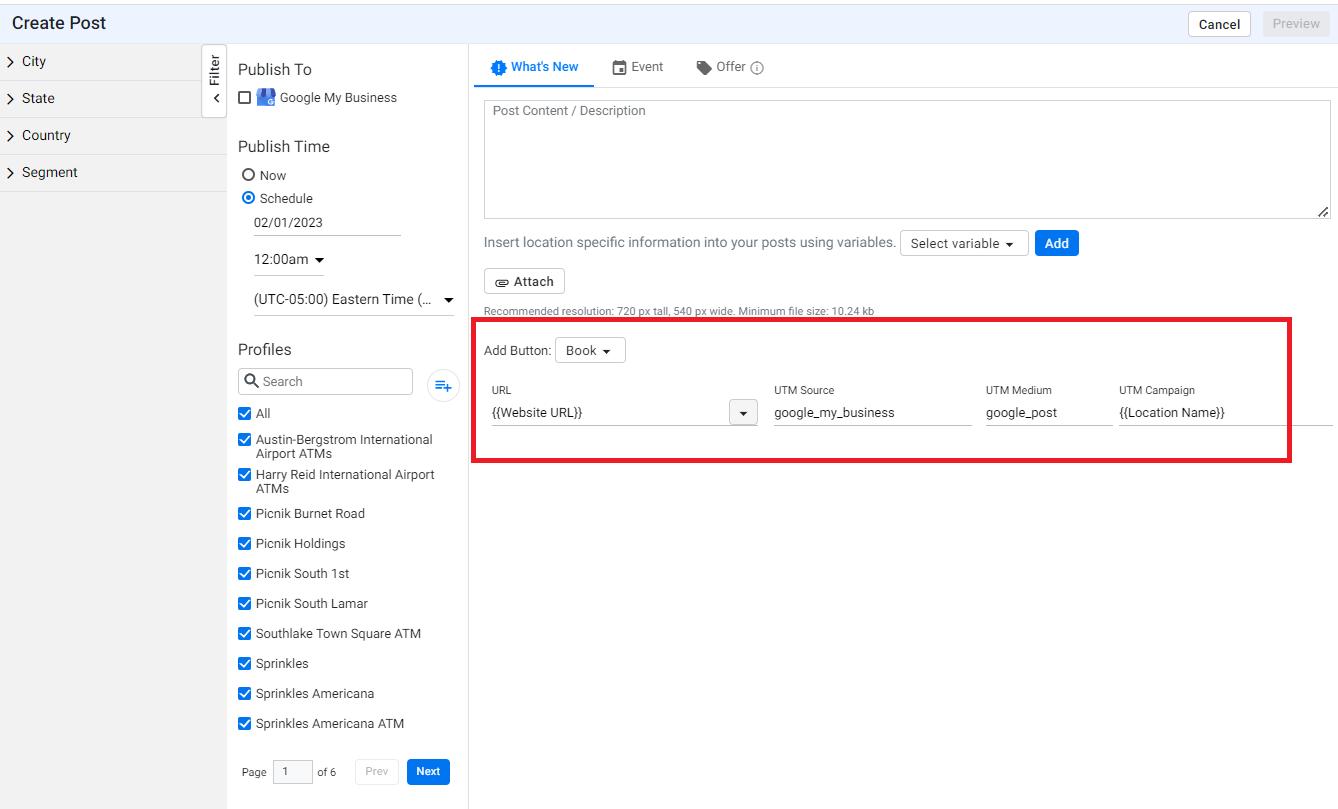Screen dimensions: 1338x809
Task: Open the Book button type dropdown
Action: [590, 351]
